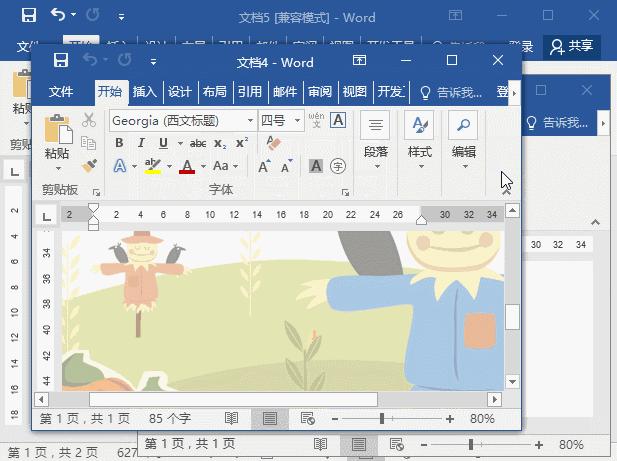Image resolution: width=617 pixels, height=461 pixels.
Task: Apply Bold formatting
Action: click(119, 143)
